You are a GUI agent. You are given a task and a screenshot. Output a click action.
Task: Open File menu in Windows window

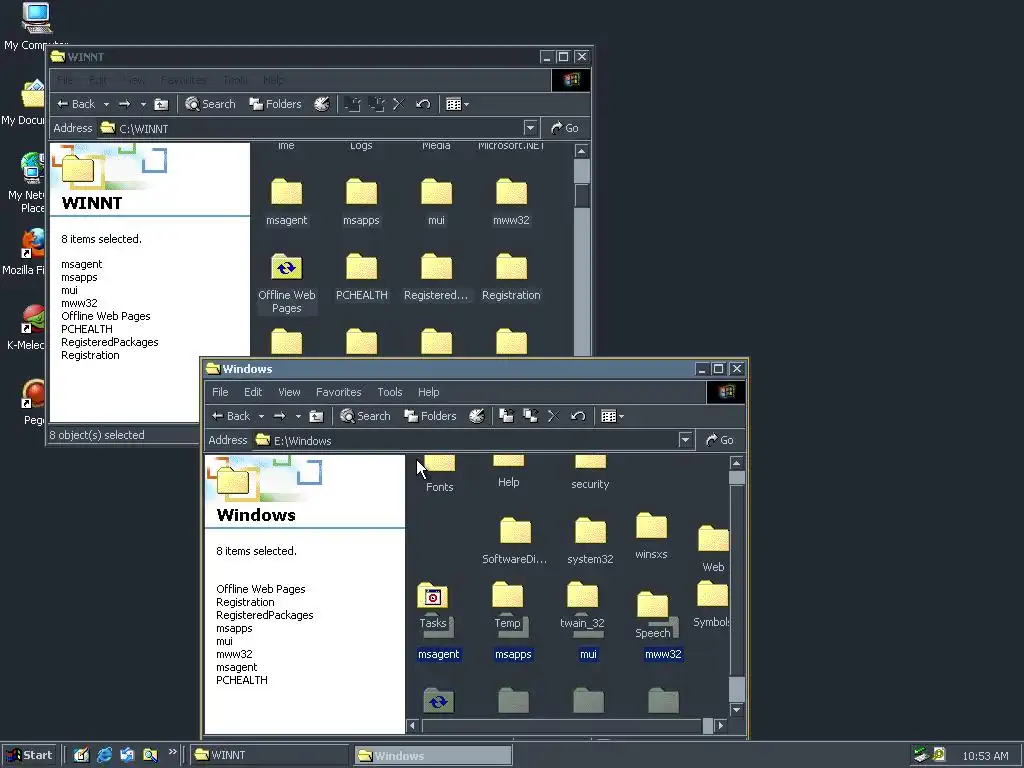tap(220, 392)
